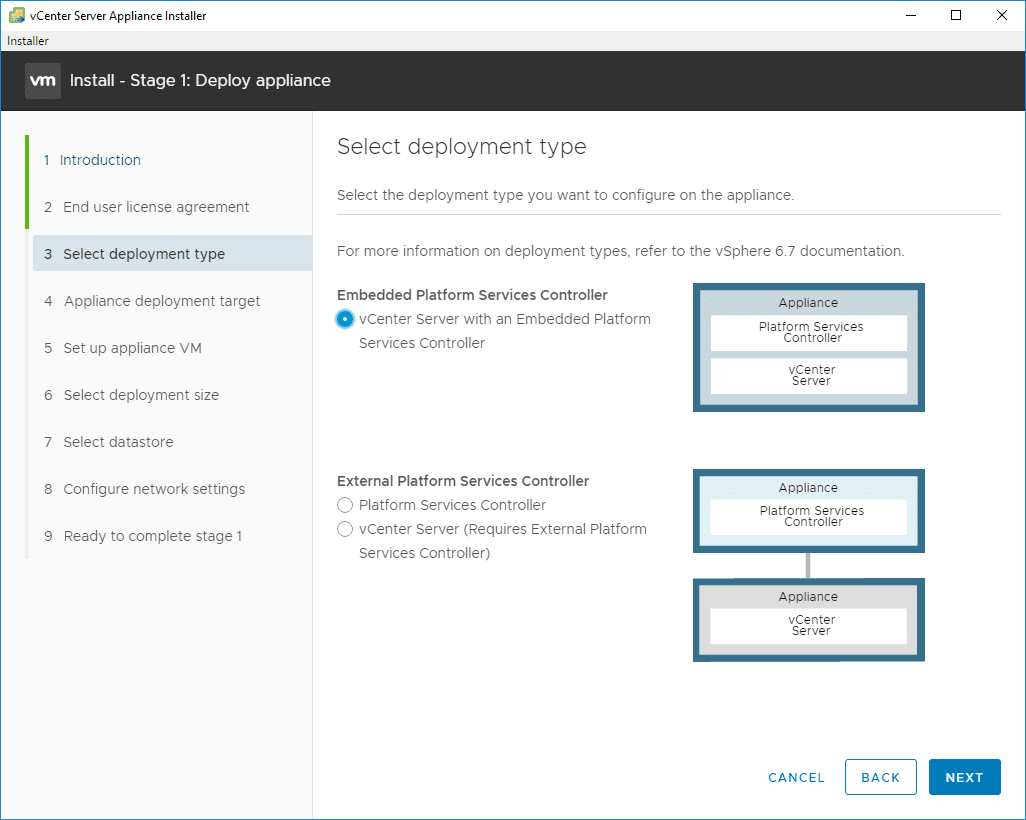Click the VMware vm logo icon
Screen dimensions: 1026x820
point(43,80)
